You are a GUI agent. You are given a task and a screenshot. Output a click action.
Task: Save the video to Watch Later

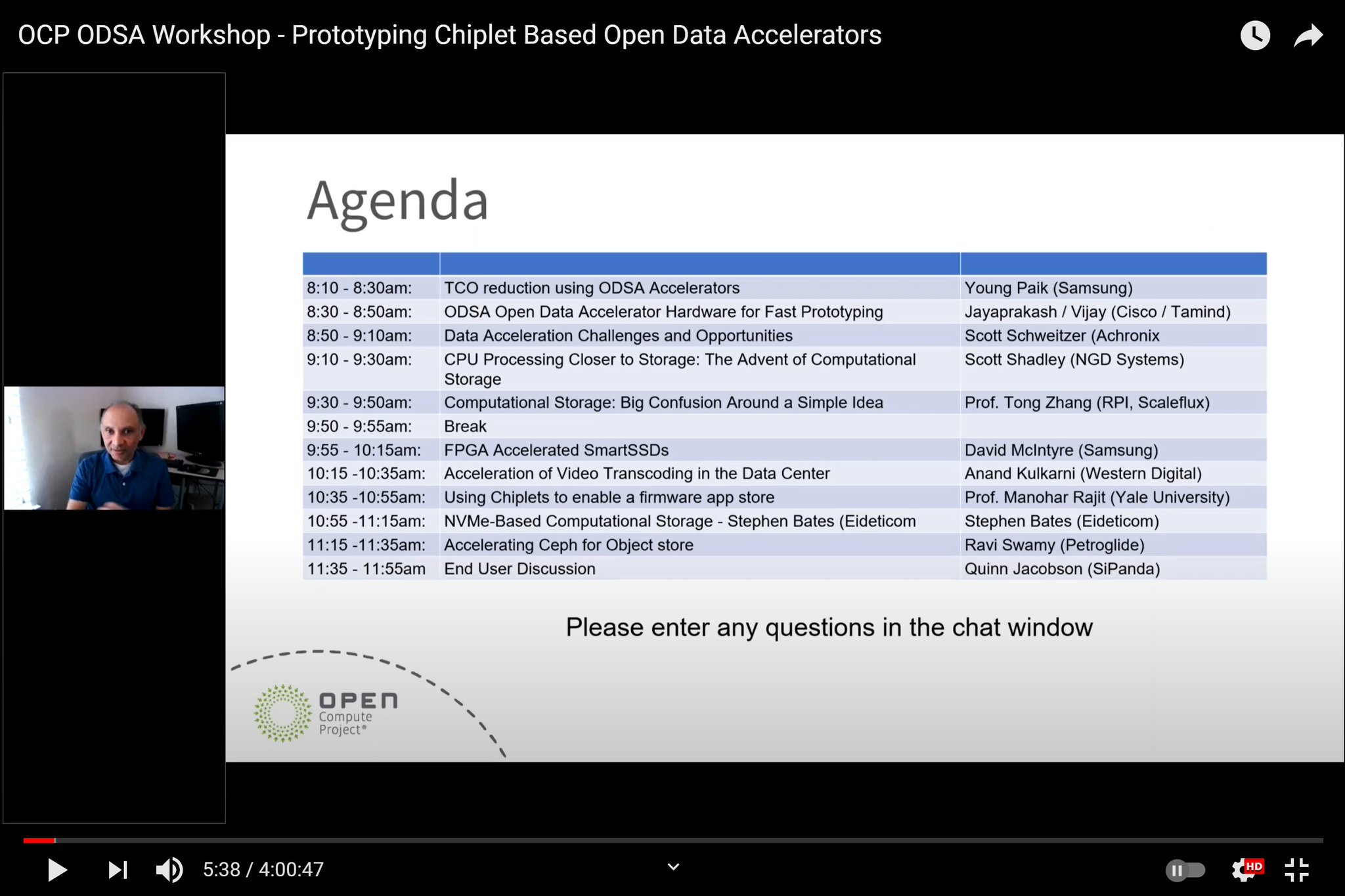point(1254,35)
